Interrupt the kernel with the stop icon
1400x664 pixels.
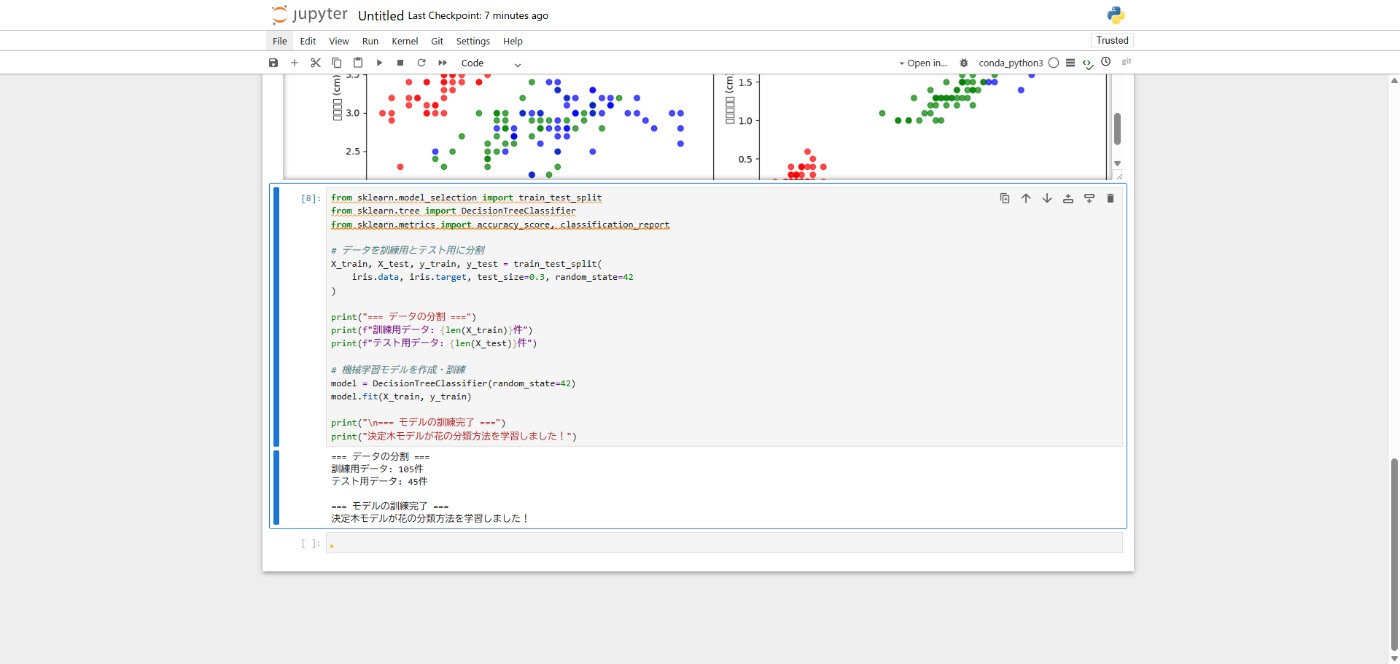(400, 63)
